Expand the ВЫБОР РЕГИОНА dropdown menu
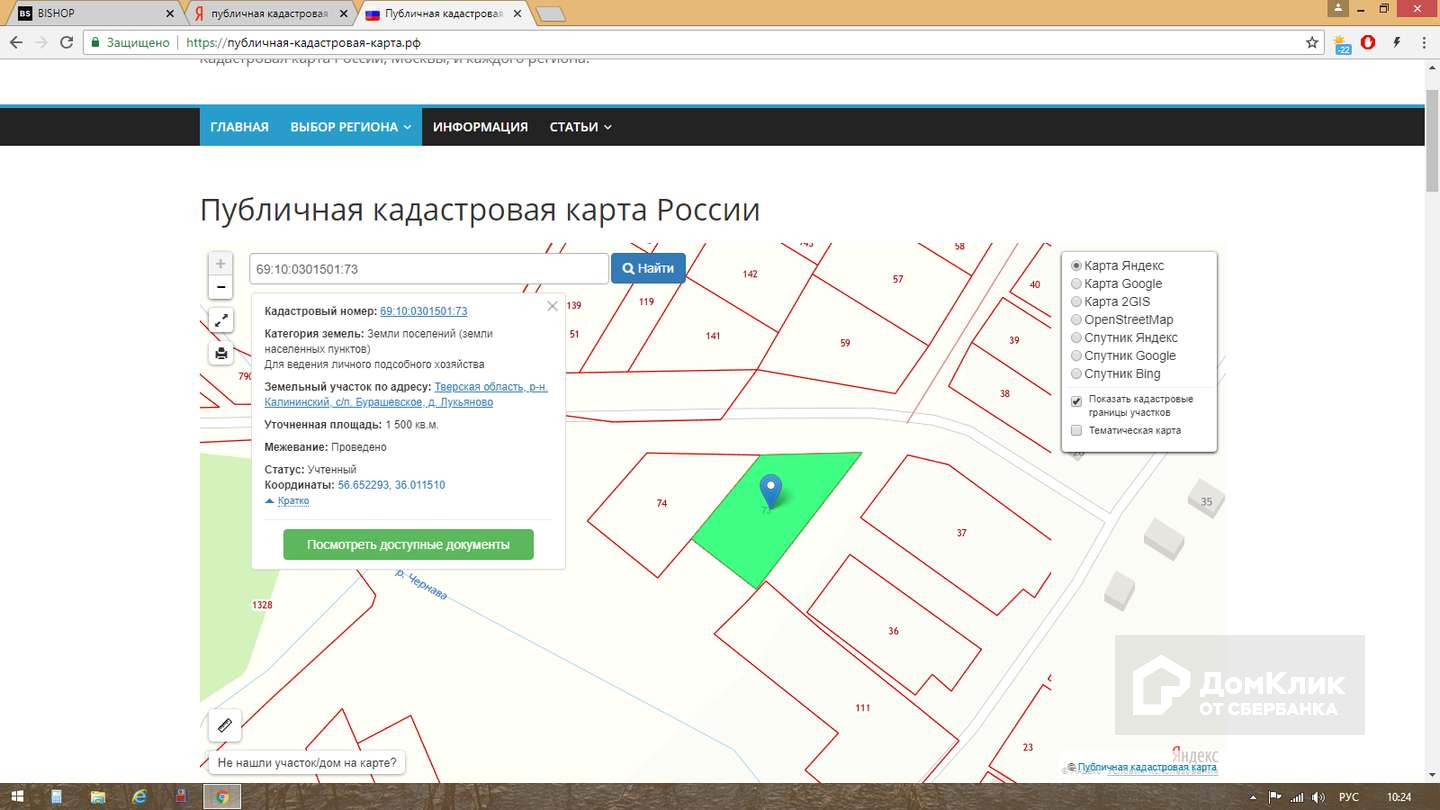The image size is (1440, 810). [x=351, y=127]
